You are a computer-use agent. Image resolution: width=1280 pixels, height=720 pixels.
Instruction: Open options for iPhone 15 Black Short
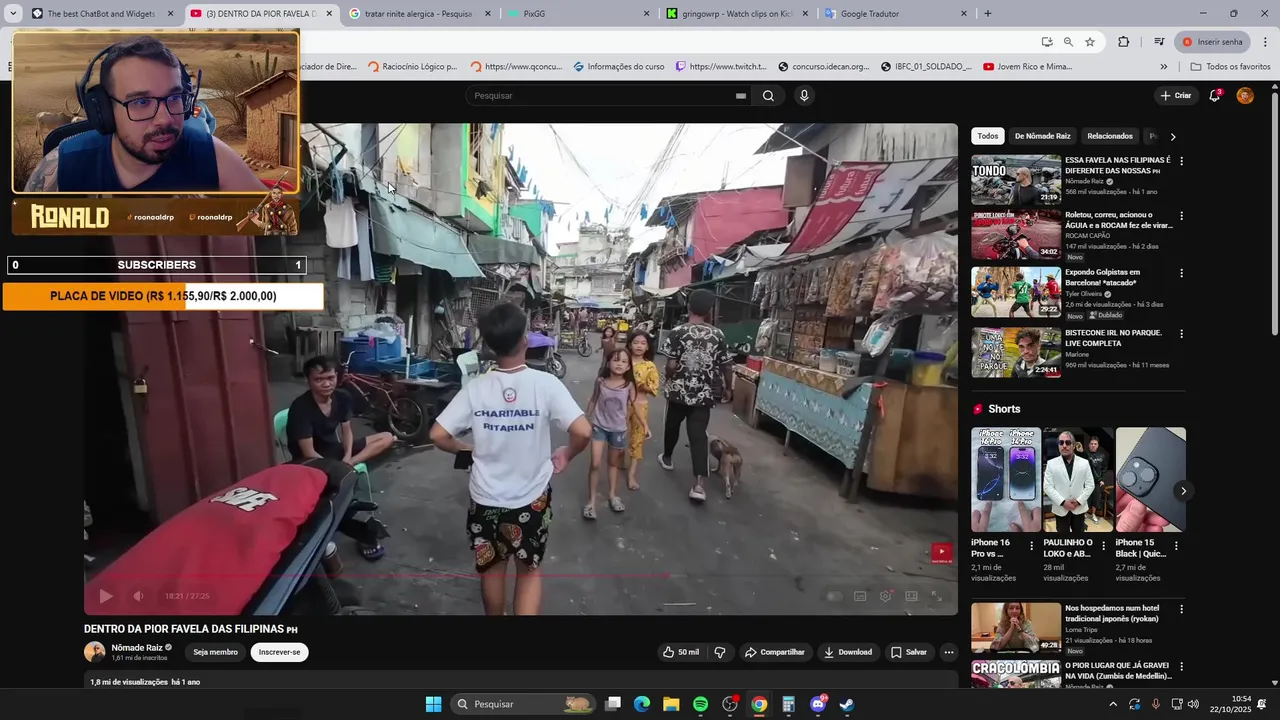1176,546
